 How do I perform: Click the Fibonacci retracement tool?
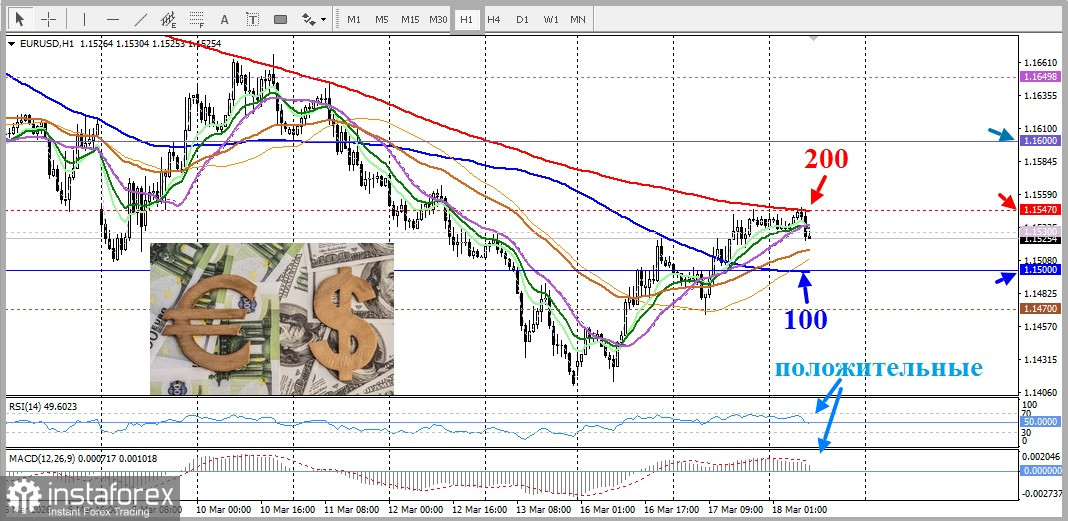click(196, 19)
